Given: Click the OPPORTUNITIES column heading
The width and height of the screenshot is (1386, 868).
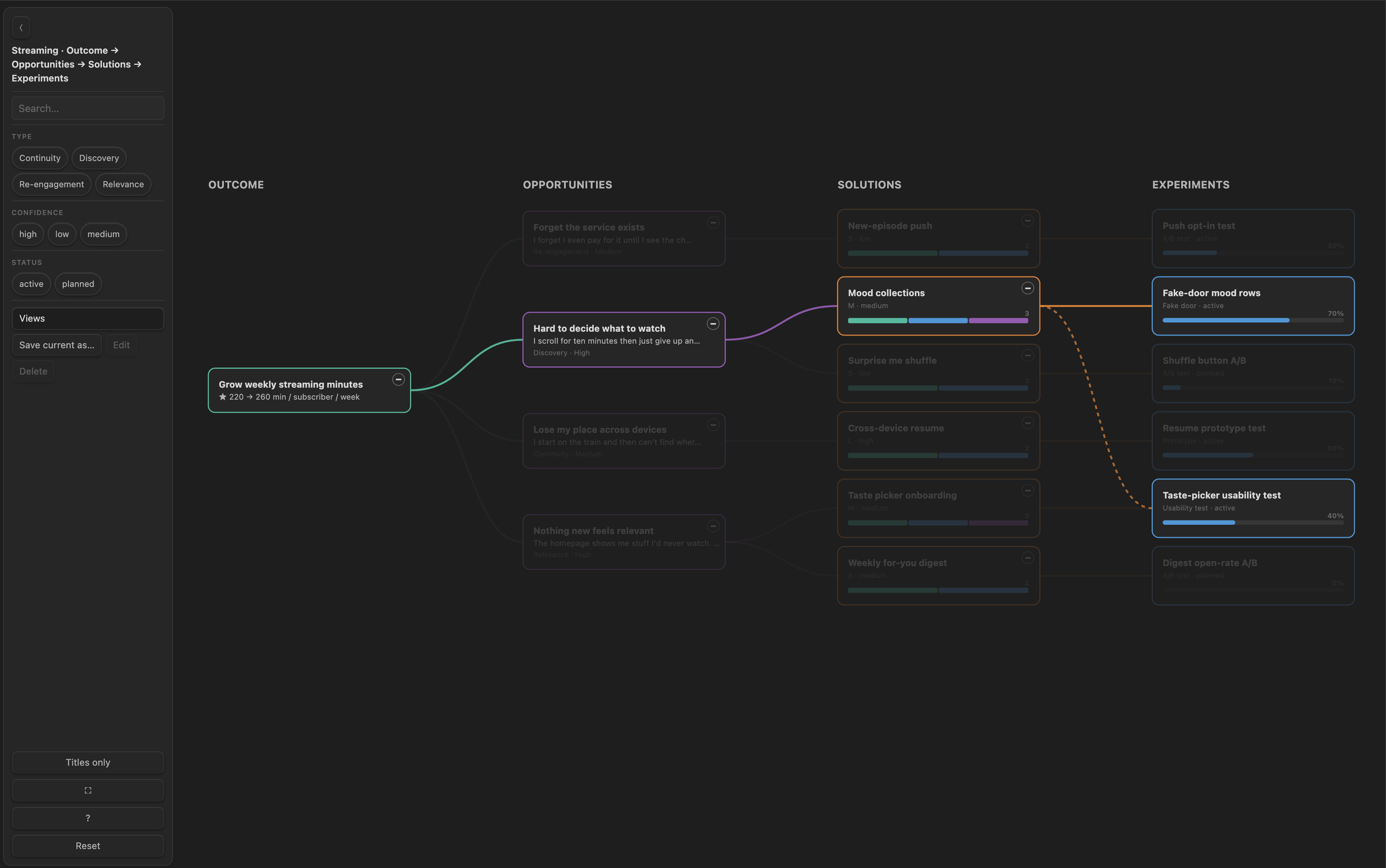Looking at the screenshot, I should point(567,185).
